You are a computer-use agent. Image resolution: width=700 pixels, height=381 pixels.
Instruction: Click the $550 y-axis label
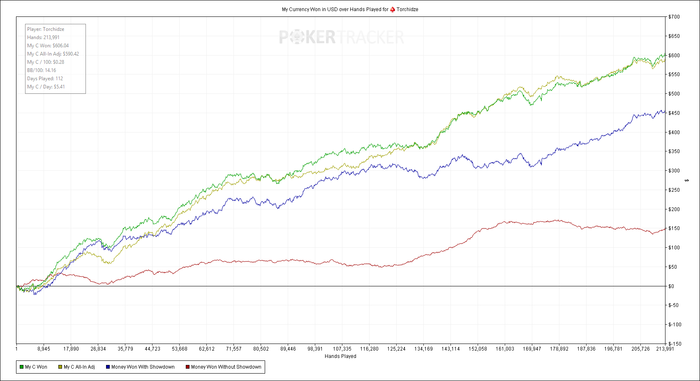coord(674,75)
